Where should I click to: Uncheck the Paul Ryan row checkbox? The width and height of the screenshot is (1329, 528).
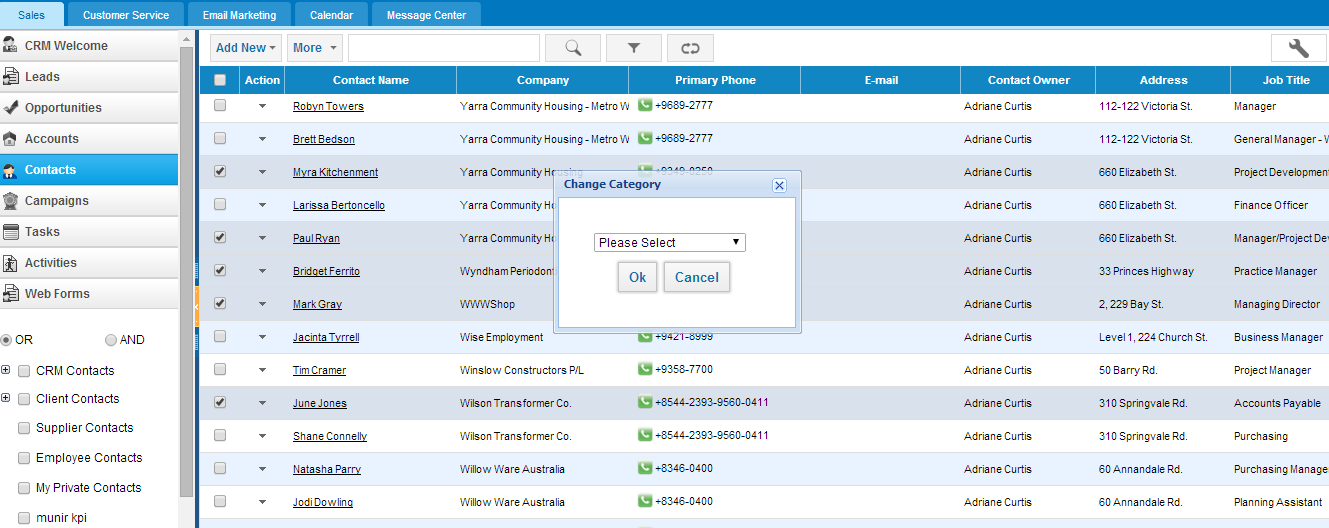(x=220, y=237)
